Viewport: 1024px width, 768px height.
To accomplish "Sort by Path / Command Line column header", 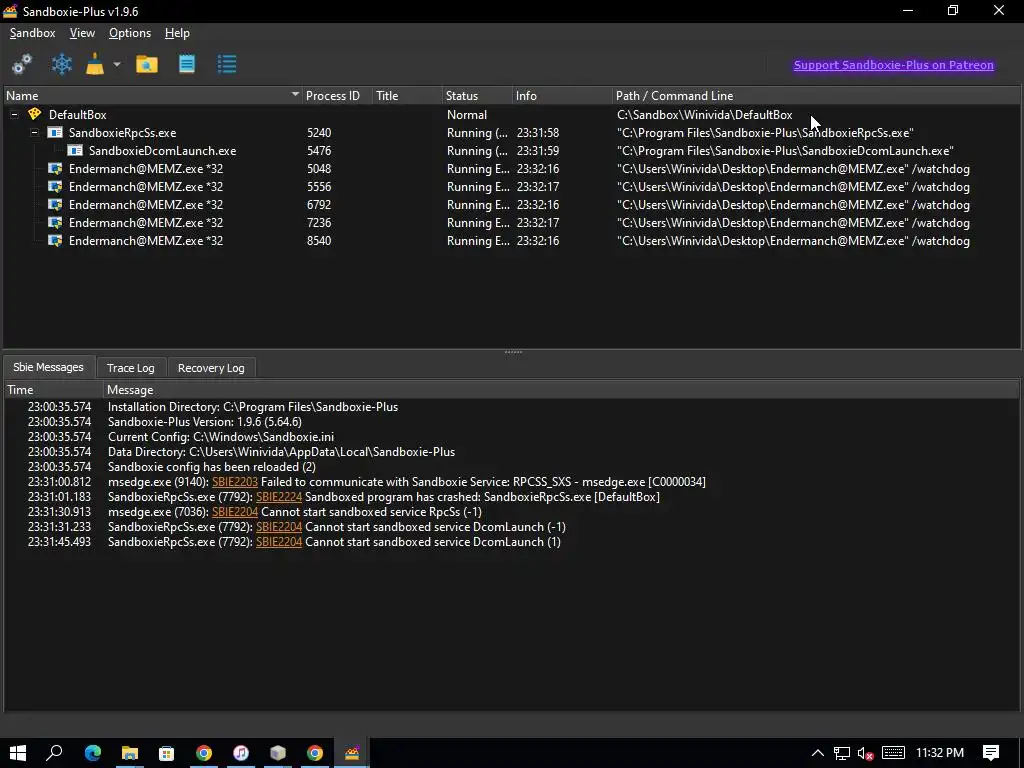I will coord(816,96).
